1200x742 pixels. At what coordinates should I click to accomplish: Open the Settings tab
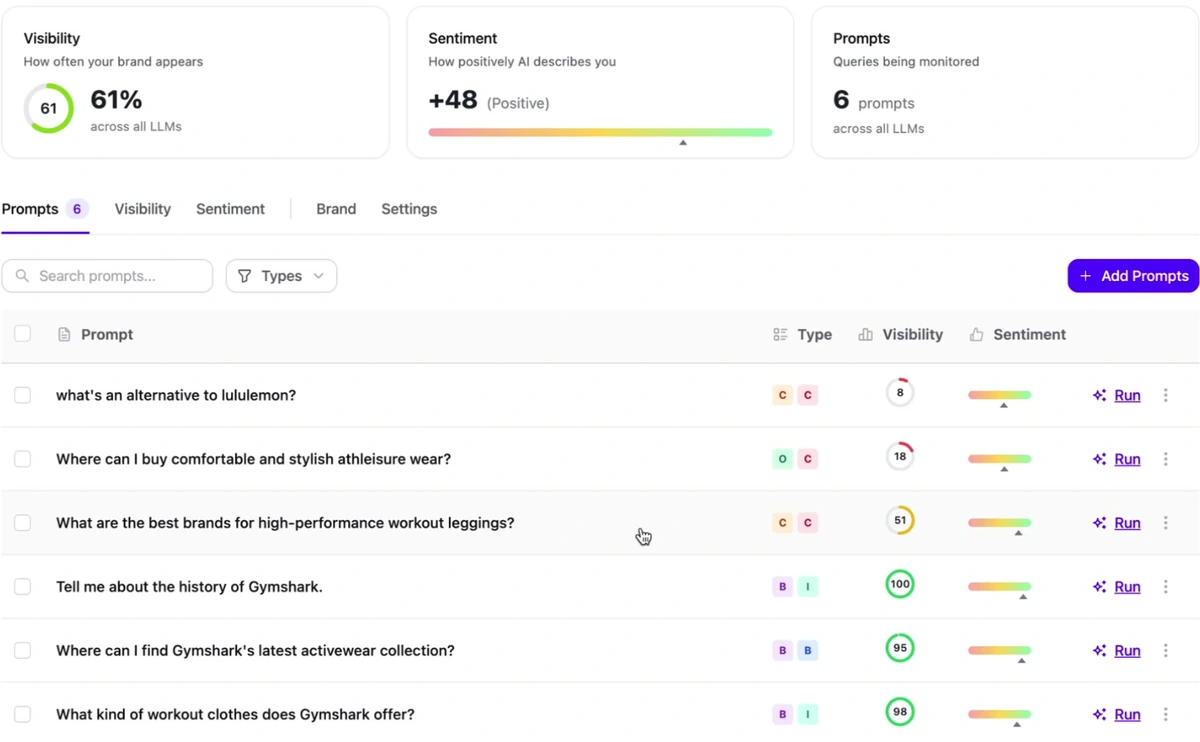409,209
